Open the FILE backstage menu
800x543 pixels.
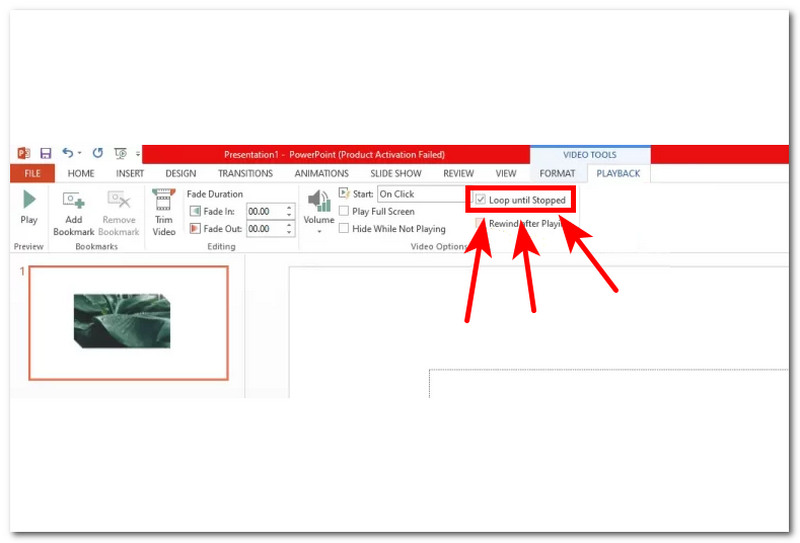pyautogui.click(x=32, y=174)
